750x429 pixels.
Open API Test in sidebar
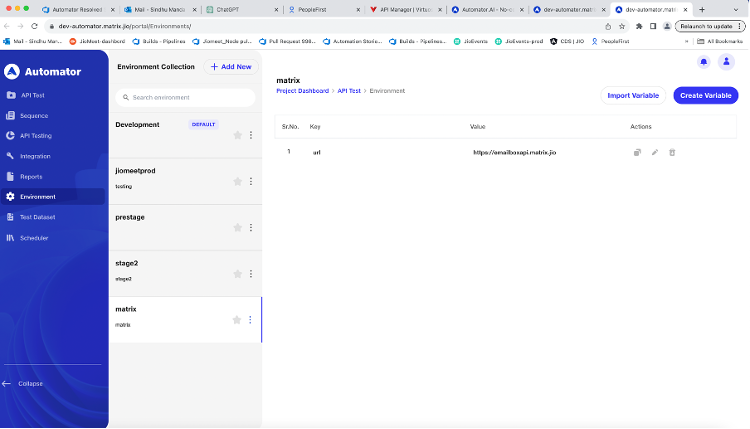click(x=33, y=95)
